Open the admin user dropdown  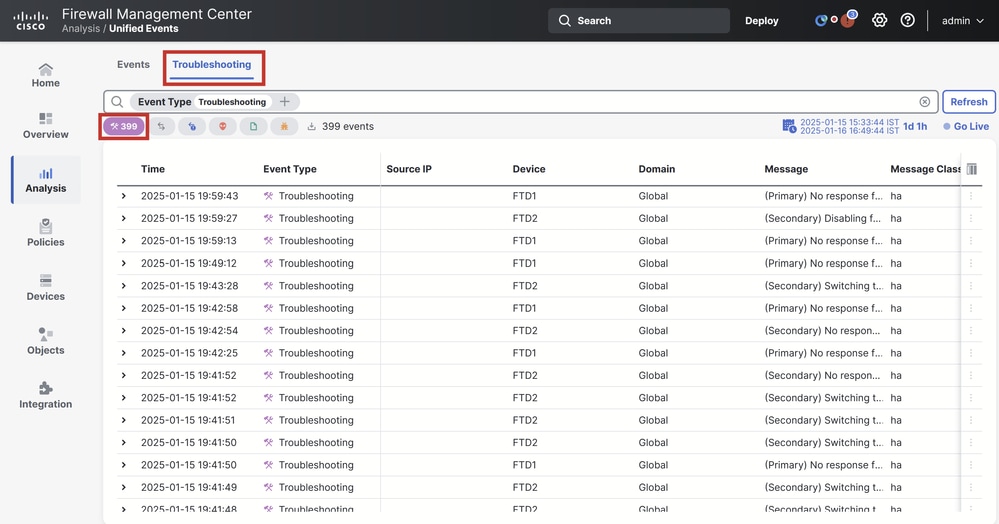963,20
